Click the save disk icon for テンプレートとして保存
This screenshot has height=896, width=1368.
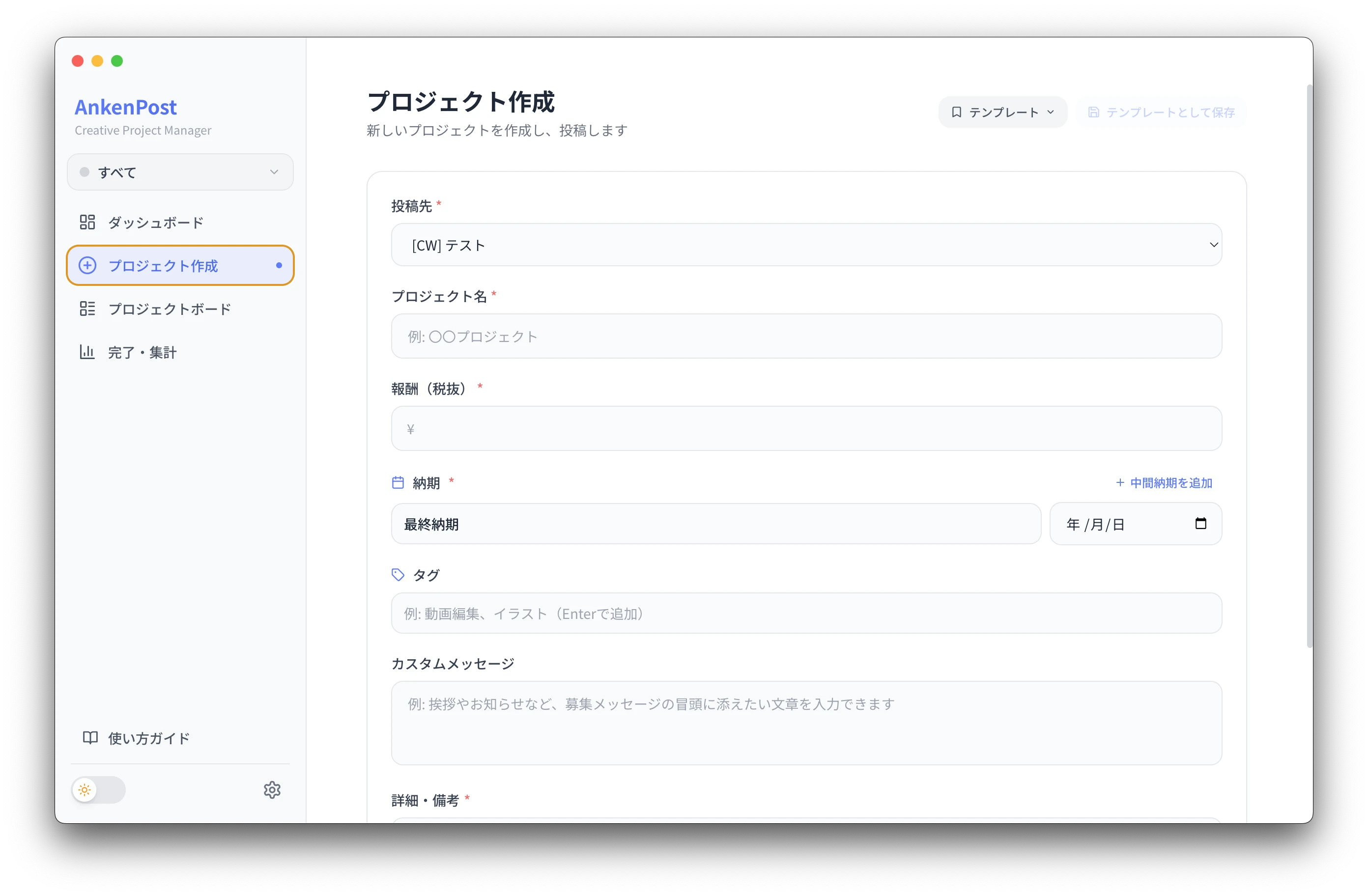tap(1093, 112)
